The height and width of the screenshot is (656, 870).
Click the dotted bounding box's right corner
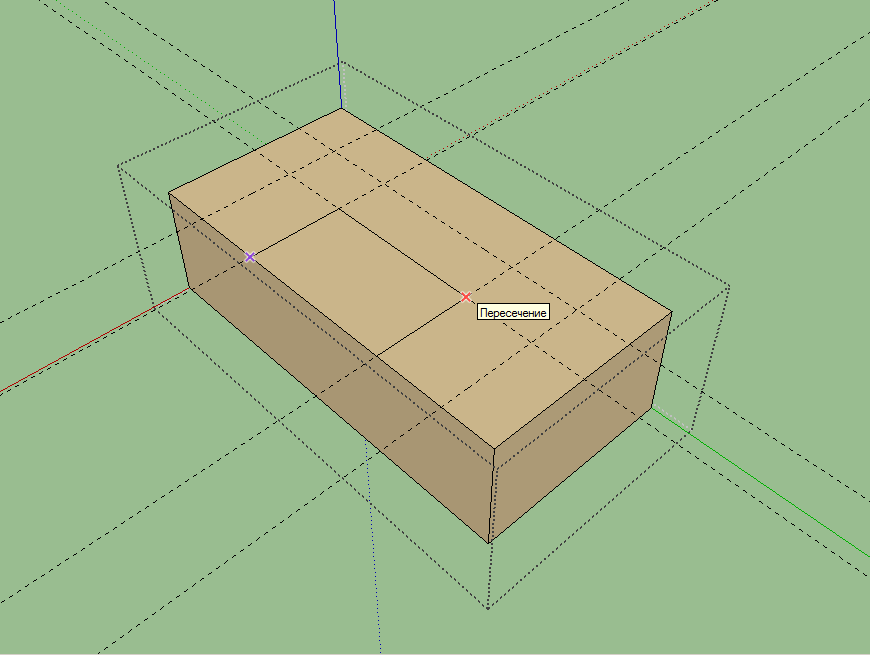point(729,288)
